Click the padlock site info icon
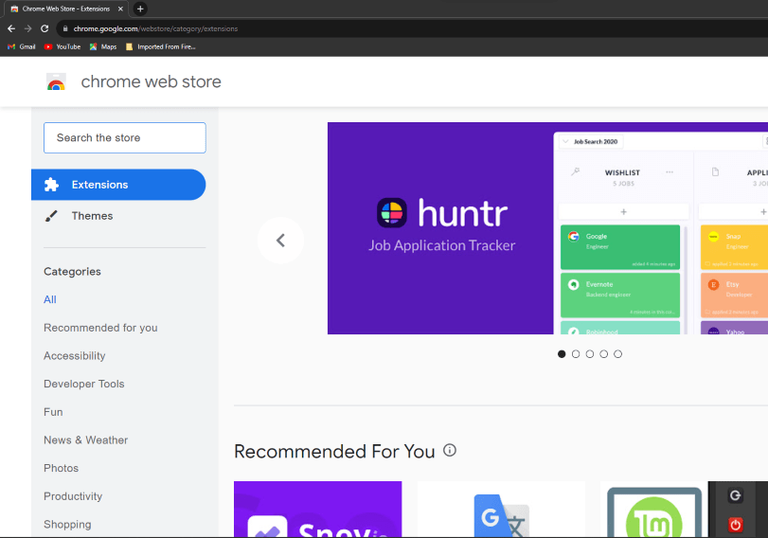Image resolution: width=768 pixels, height=538 pixels. (65, 29)
